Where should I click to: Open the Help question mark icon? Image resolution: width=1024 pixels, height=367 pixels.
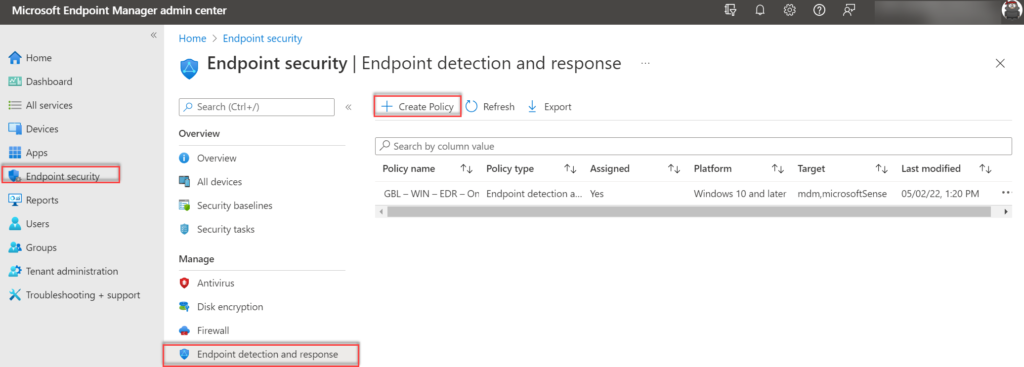[x=820, y=10]
